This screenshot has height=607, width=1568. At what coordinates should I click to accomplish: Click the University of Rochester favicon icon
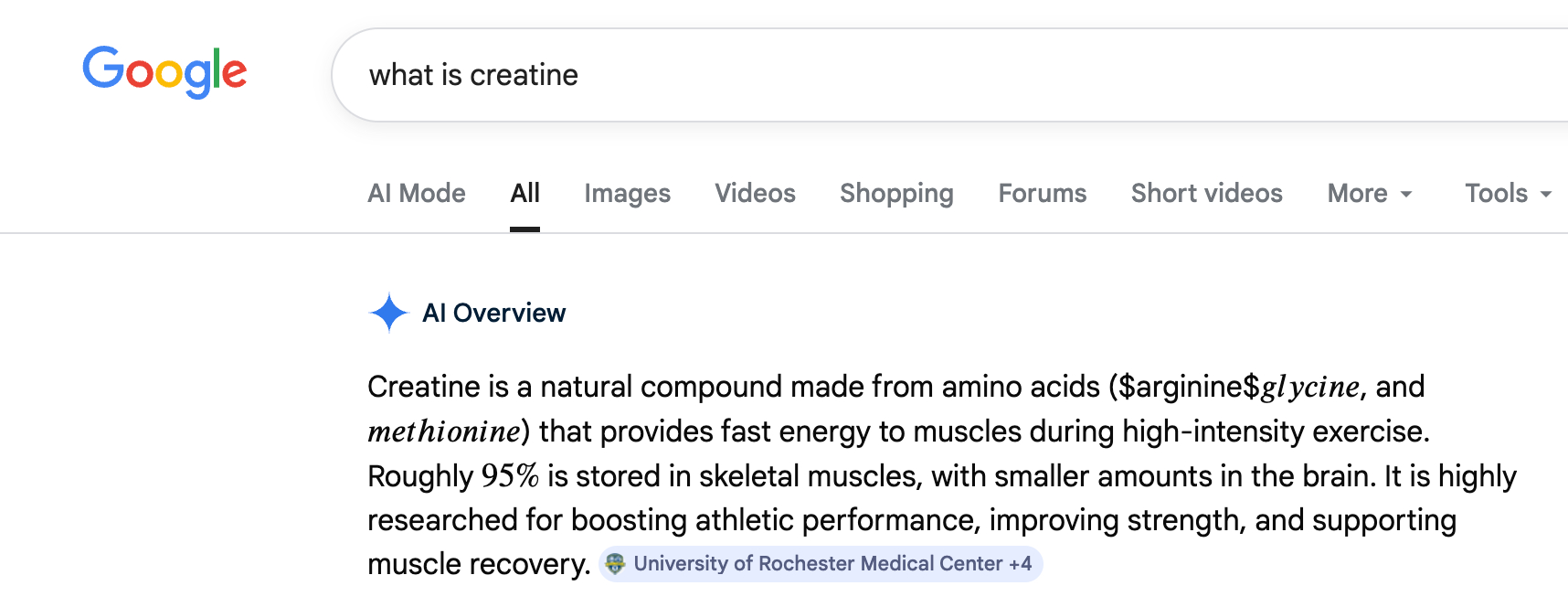point(616,564)
